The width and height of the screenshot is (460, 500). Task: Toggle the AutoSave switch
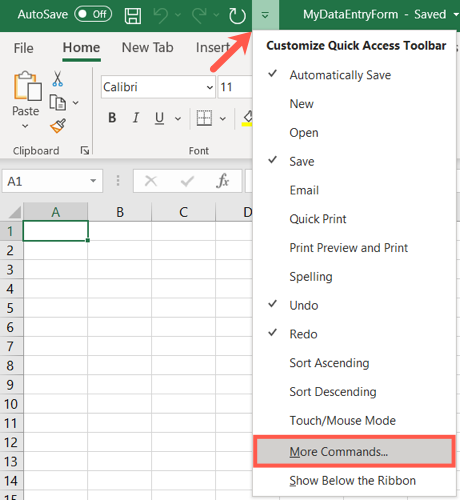(93, 14)
